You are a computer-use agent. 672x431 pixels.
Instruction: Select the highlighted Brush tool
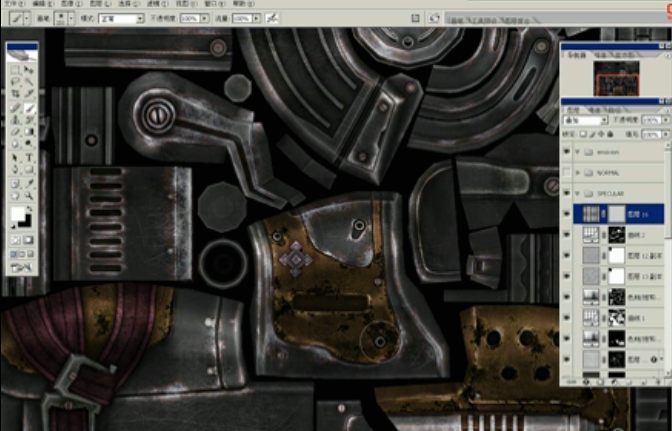point(29,108)
